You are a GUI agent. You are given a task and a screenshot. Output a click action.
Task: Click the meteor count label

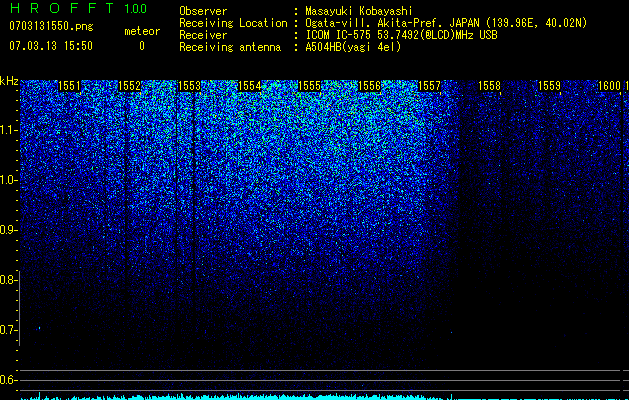142,31
